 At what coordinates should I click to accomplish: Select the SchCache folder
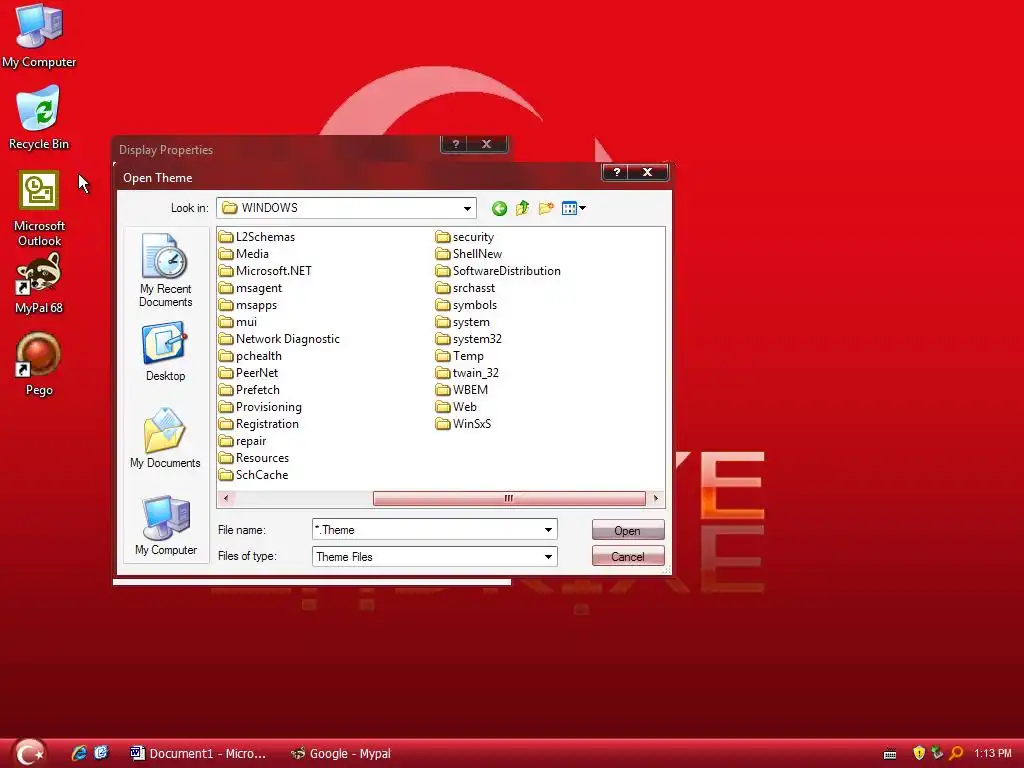[253, 474]
